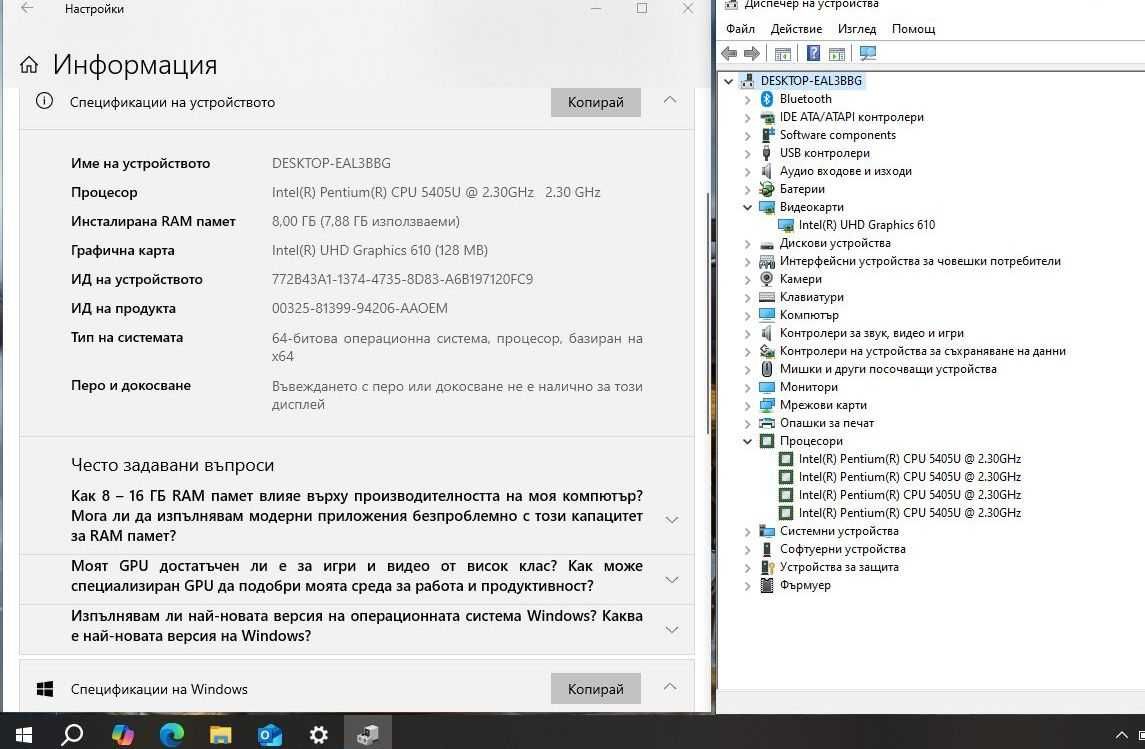Click the back arrow in Настройки window

[x=27, y=9]
